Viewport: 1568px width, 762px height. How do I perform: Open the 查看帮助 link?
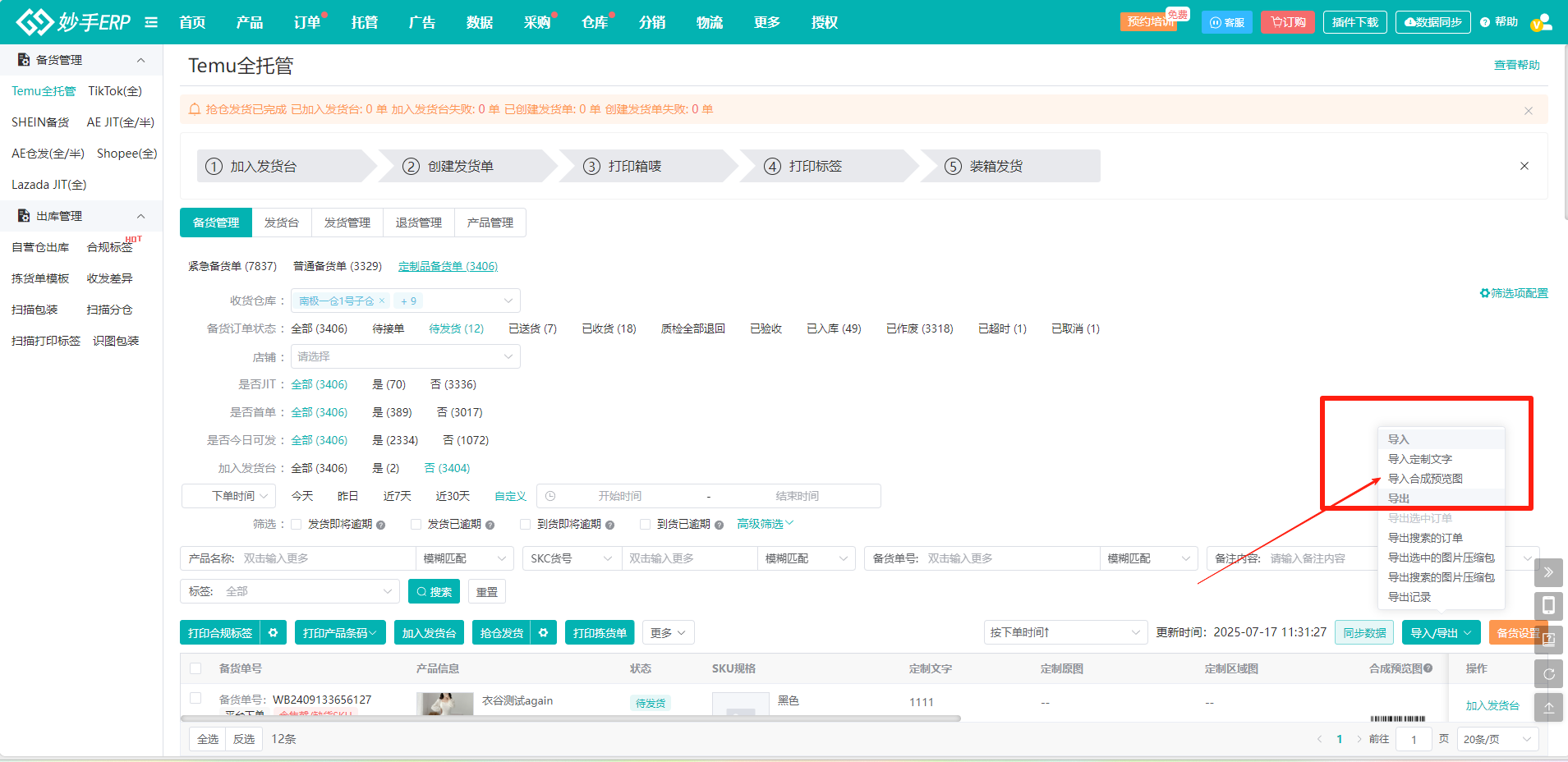[1516, 65]
